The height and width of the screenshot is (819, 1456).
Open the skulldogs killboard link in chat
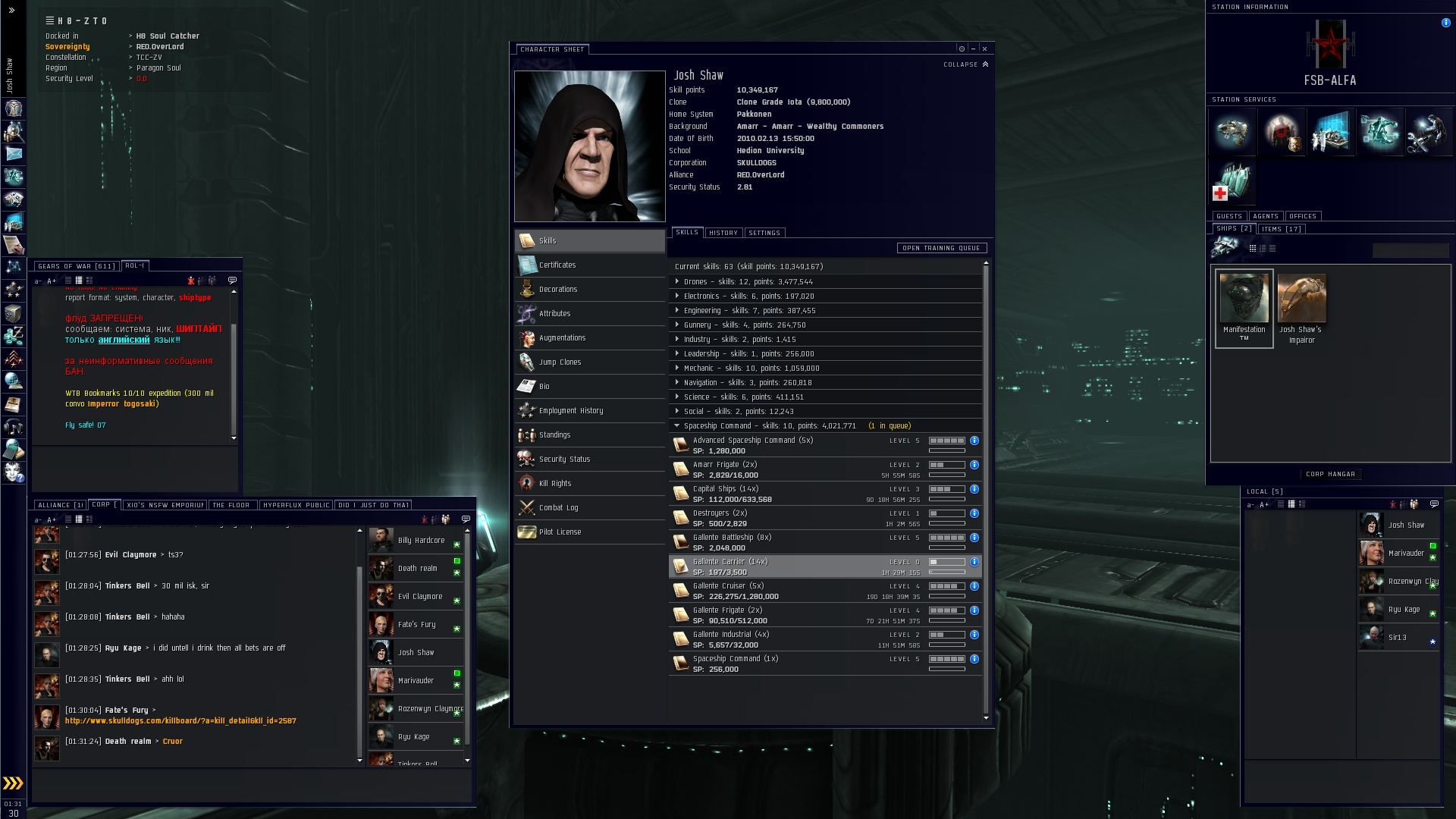pyautogui.click(x=180, y=720)
